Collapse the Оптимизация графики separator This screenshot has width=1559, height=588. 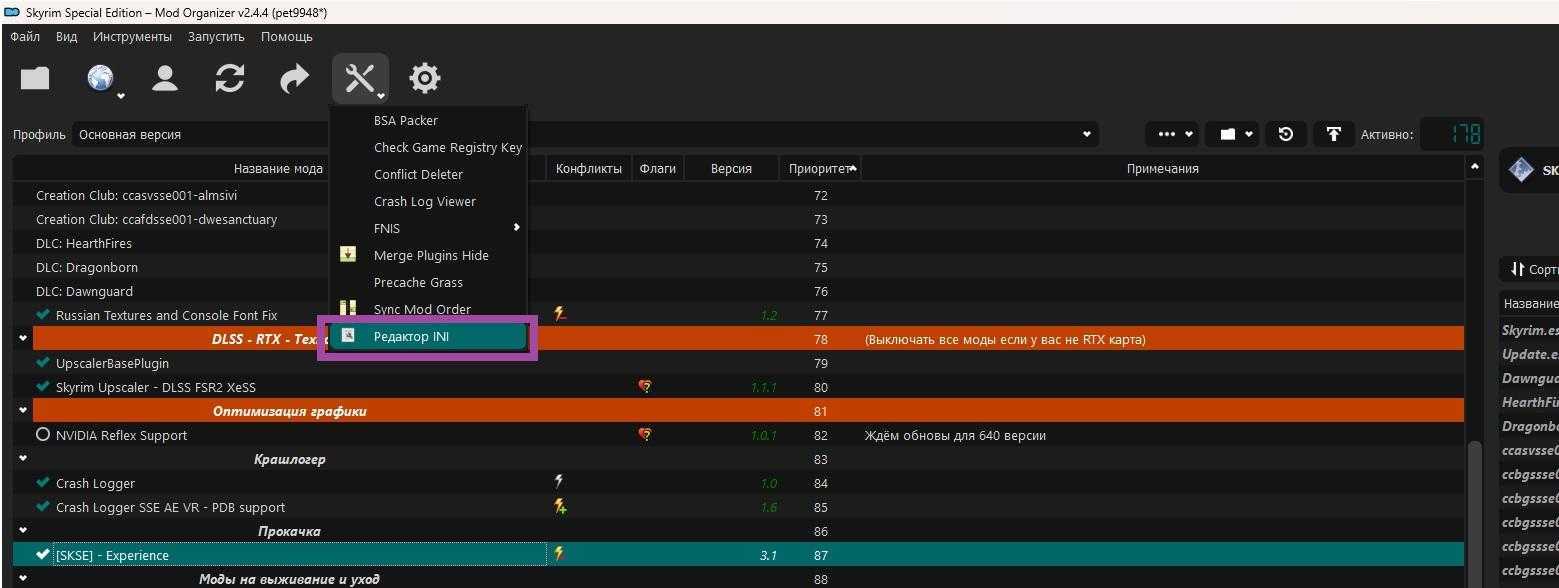coord(22,411)
